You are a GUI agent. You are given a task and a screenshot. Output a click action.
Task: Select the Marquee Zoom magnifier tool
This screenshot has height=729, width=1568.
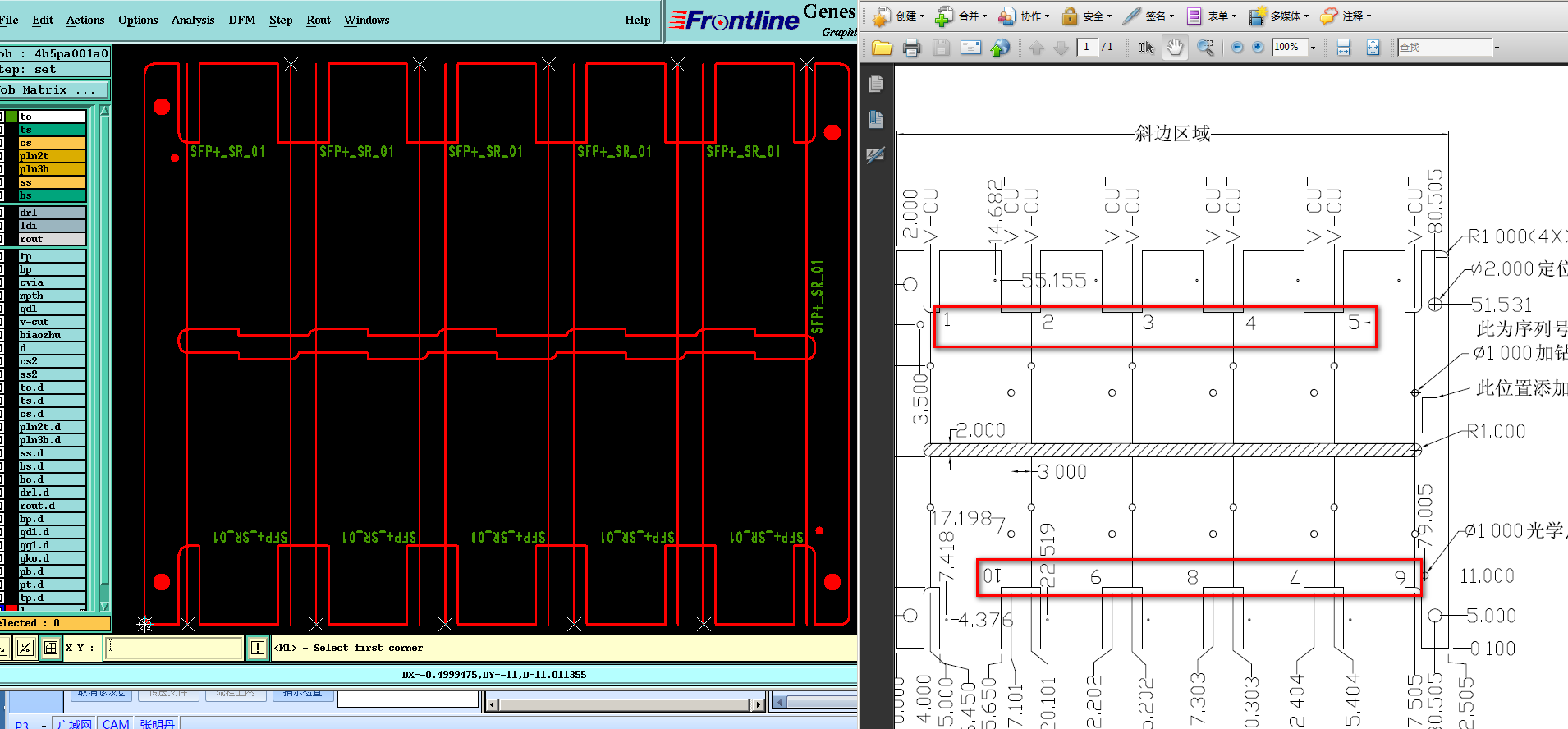(1205, 48)
